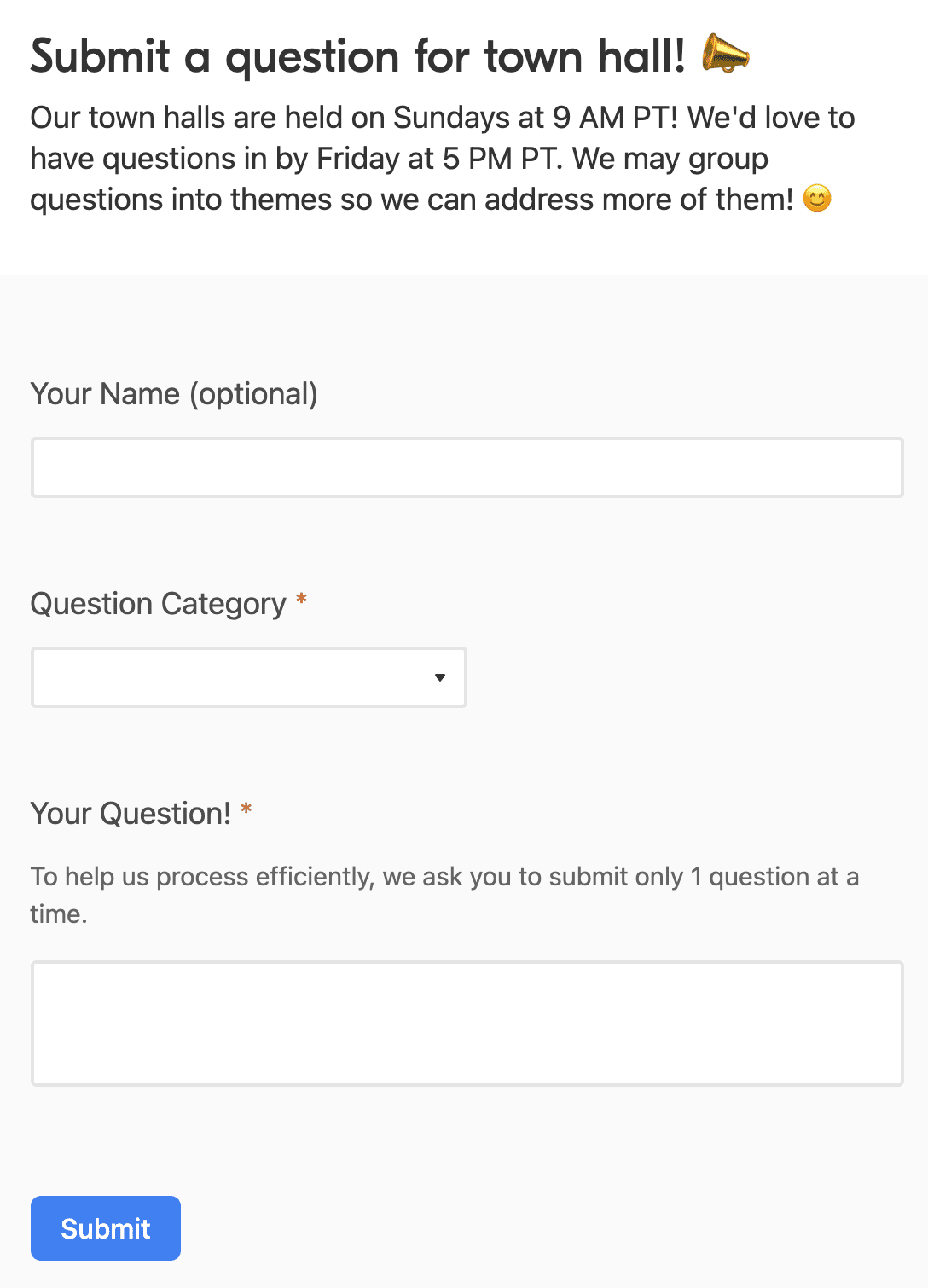
Task: Click the Question Category label
Action: (157, 603)
